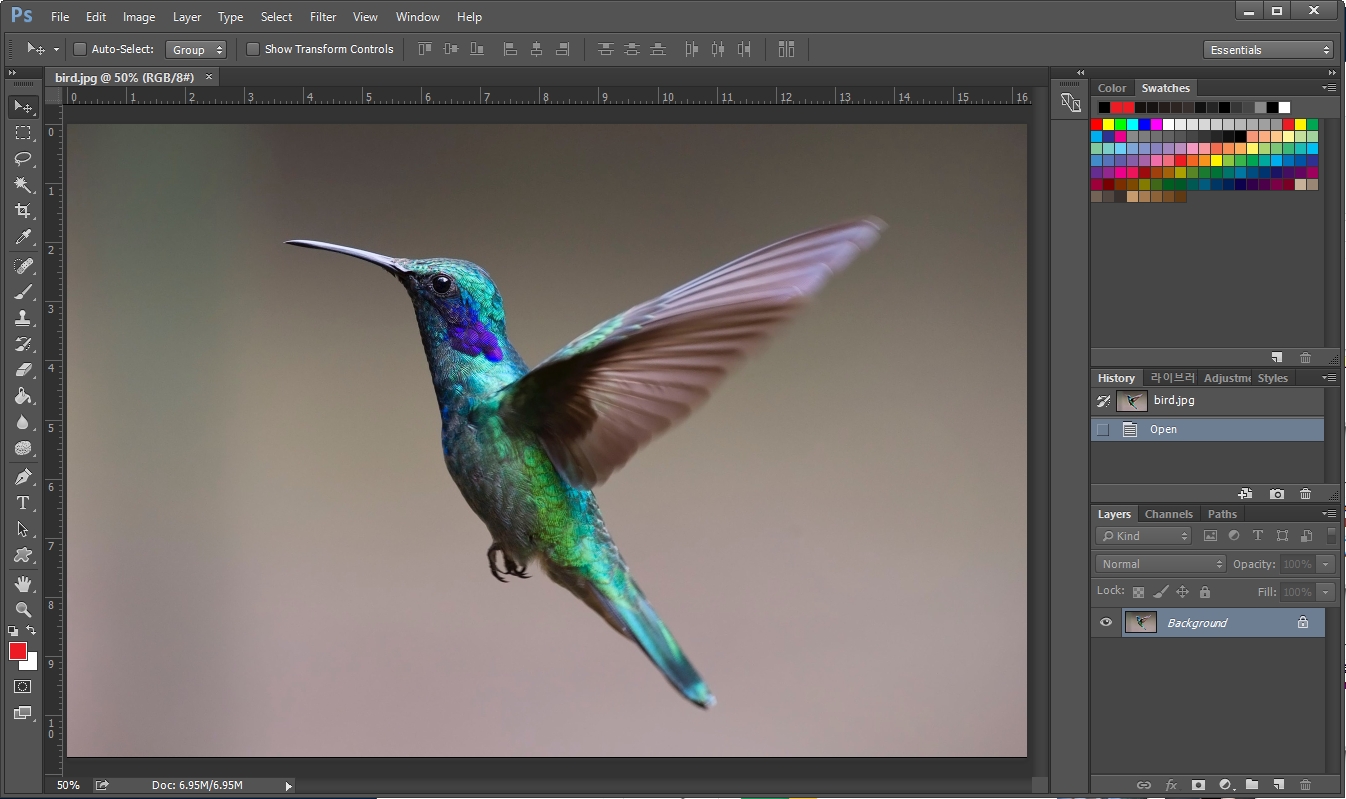The image size is (1346, 799).
Task: Open the Layers panel flyout menu
Action: [x=1329, y=514]
